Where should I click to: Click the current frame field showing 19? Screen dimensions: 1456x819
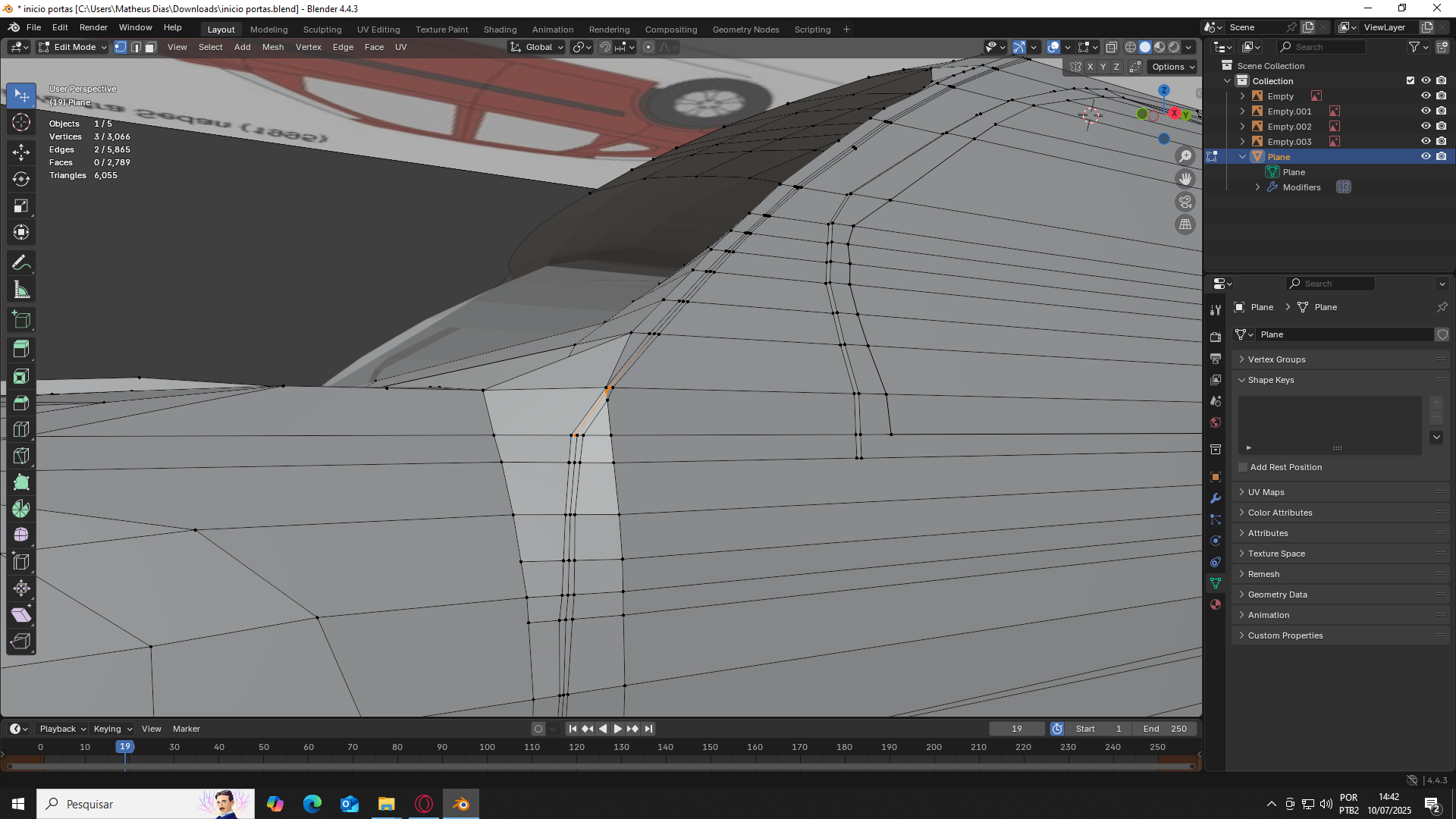coord(1016,729)
